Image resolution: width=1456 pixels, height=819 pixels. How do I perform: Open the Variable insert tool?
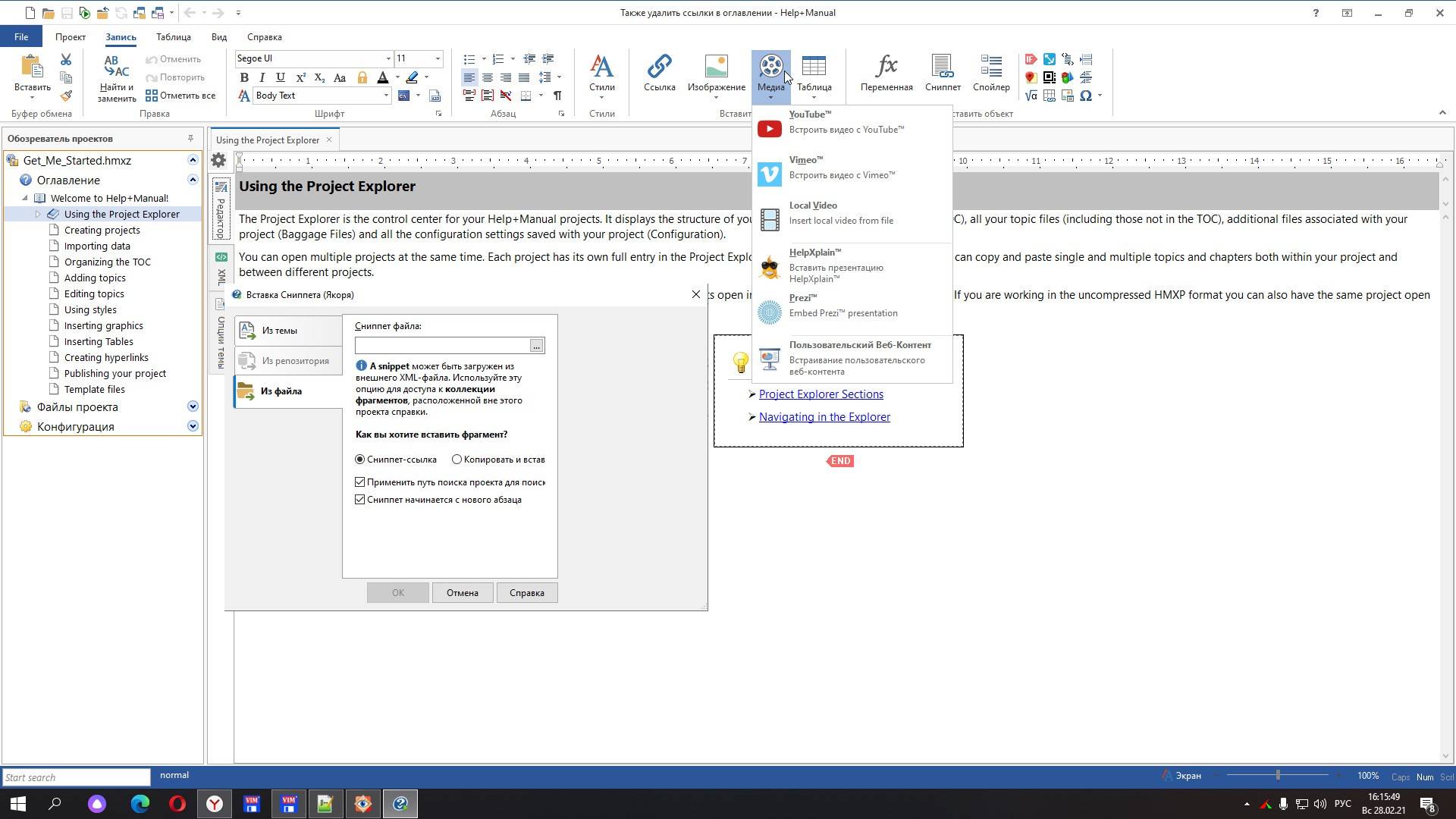pos(886,73)
